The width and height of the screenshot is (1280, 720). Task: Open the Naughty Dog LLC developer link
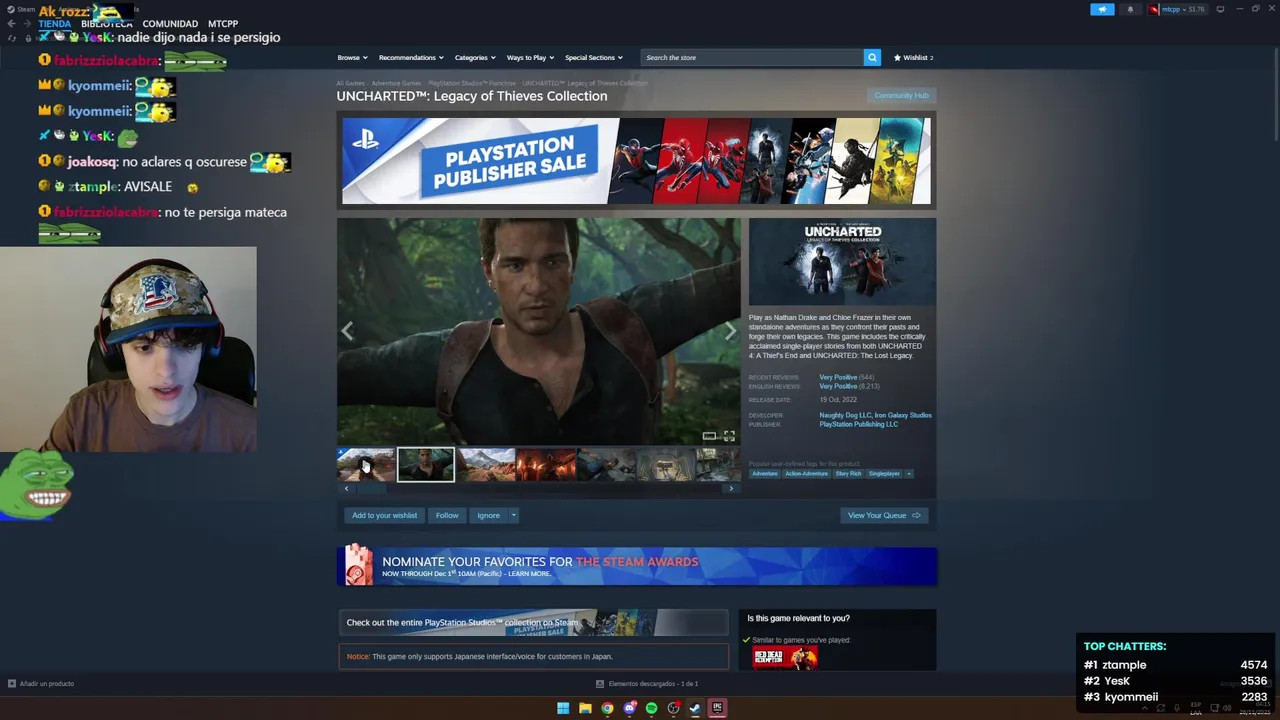coord(845,415)
